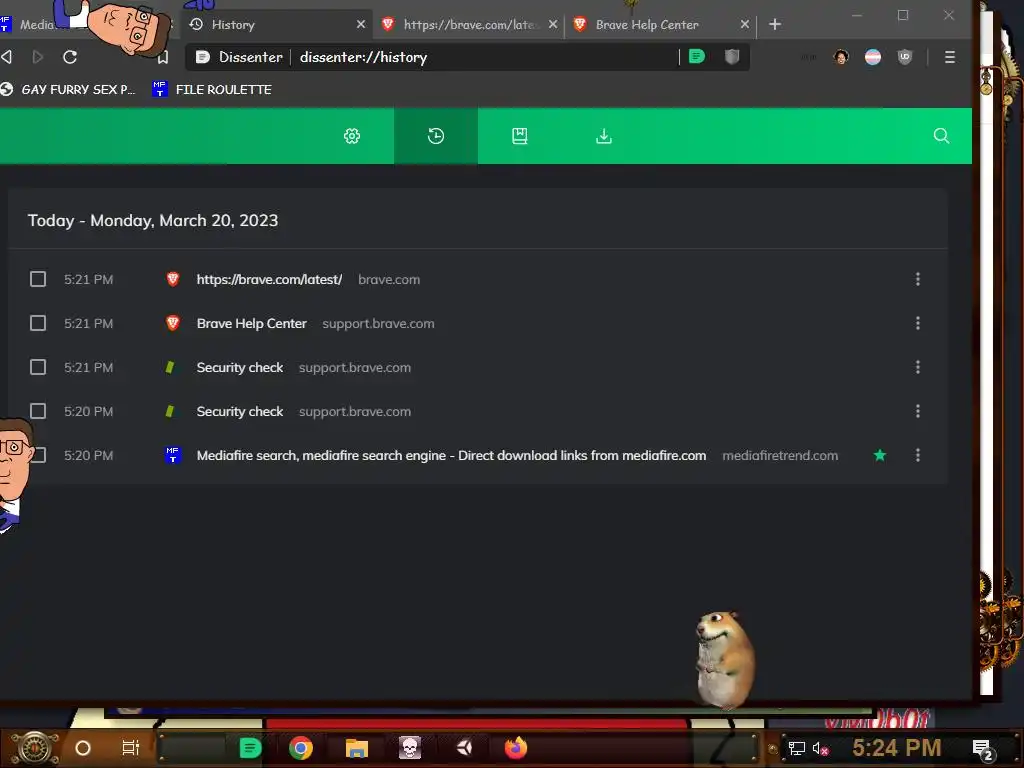
Task: Click the bookmark icon beside the address bar
Action: [x=163, y=57]
